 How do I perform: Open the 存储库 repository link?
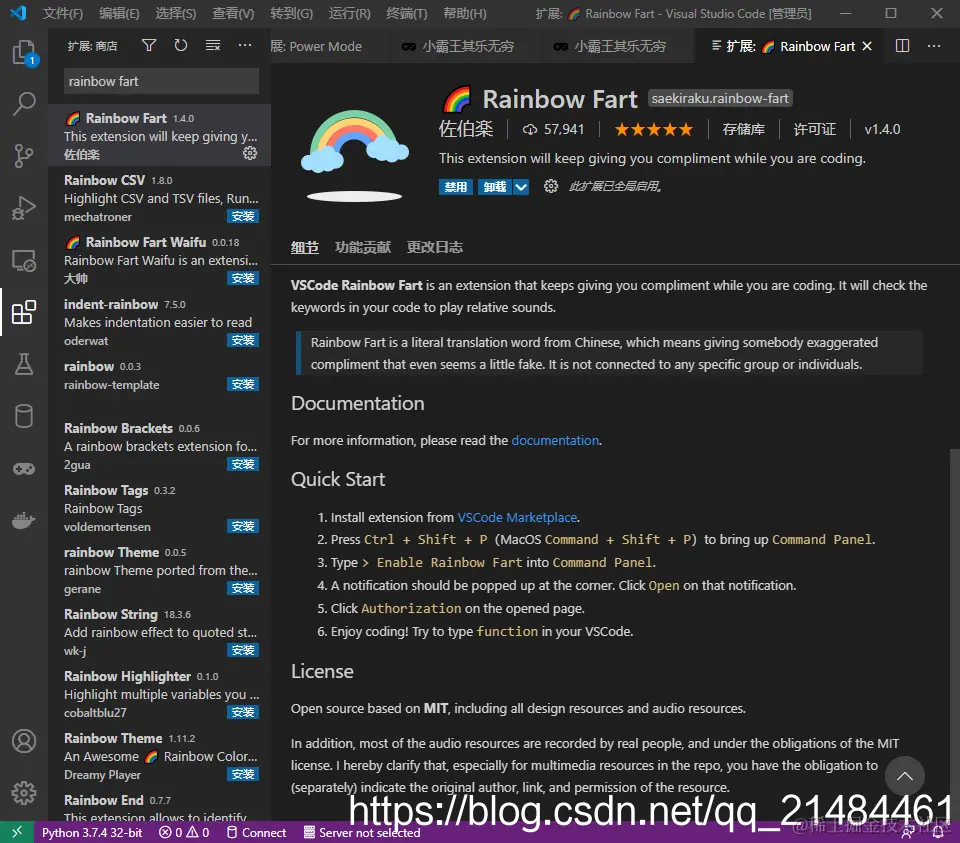743,129
